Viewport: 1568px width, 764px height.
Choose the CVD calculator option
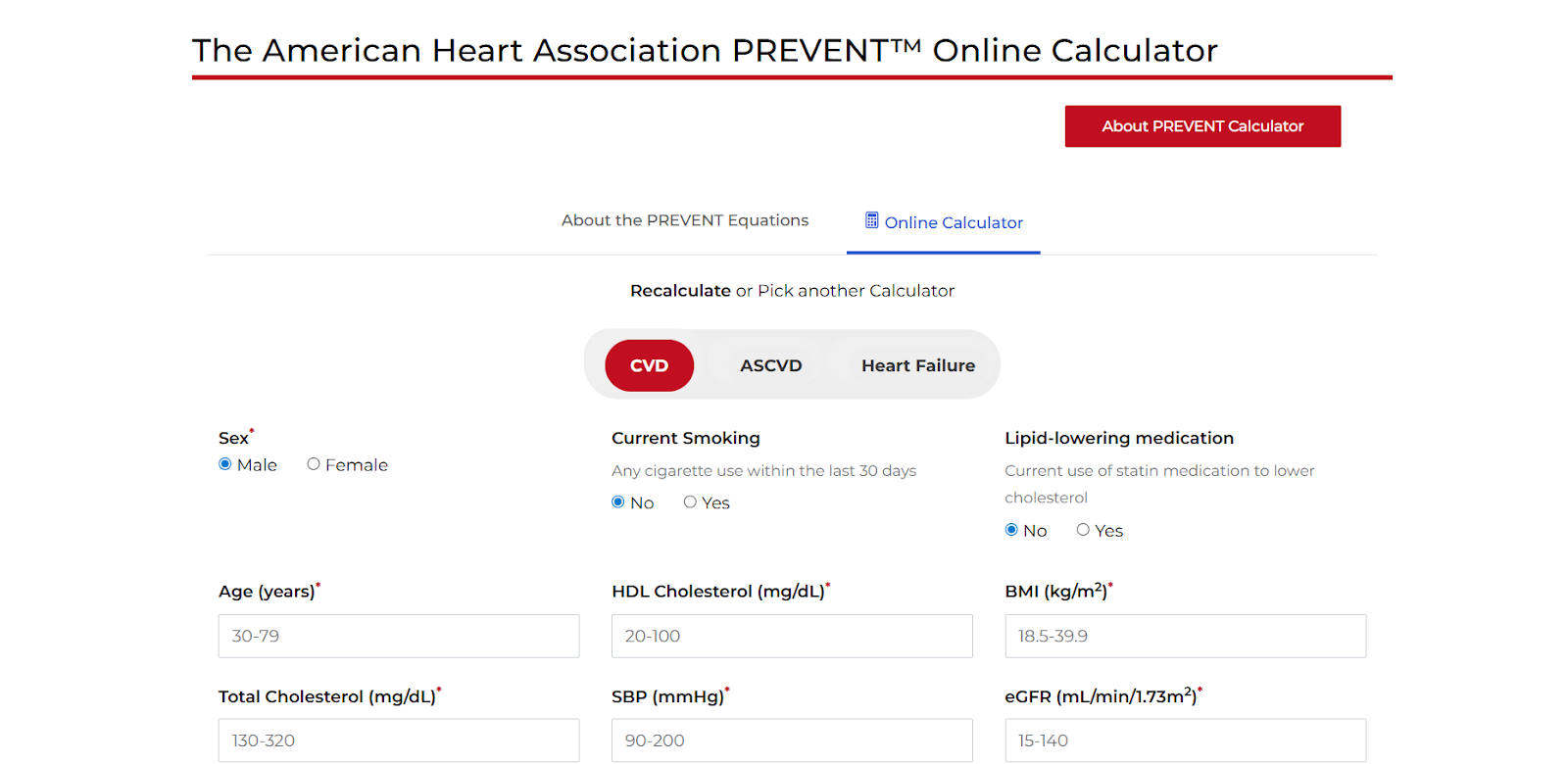click(x=649, y=365)
